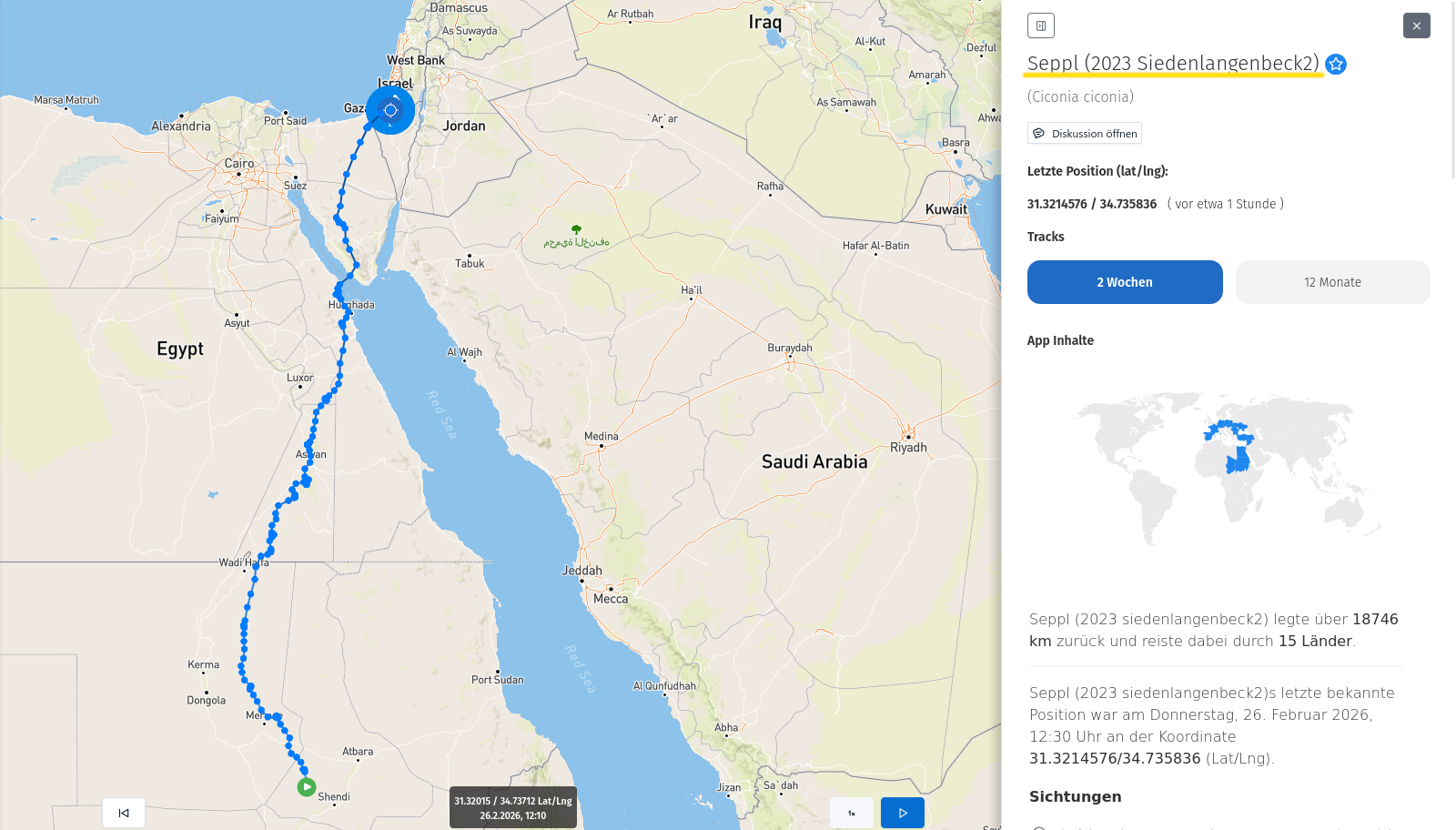Click the Ciconia ciconia species name
The width and height of the screenshot is (1456, 830).
coord(1080,96)
